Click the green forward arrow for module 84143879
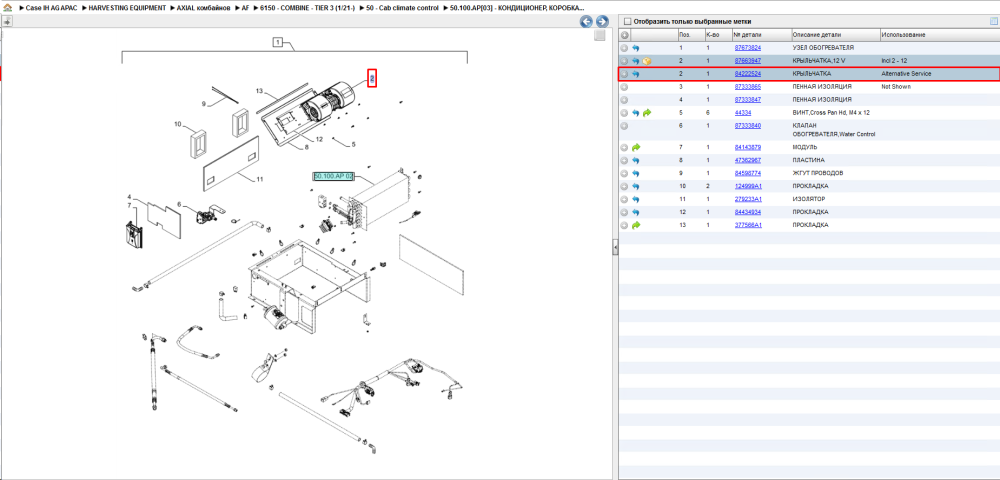 tap(636, 147)
